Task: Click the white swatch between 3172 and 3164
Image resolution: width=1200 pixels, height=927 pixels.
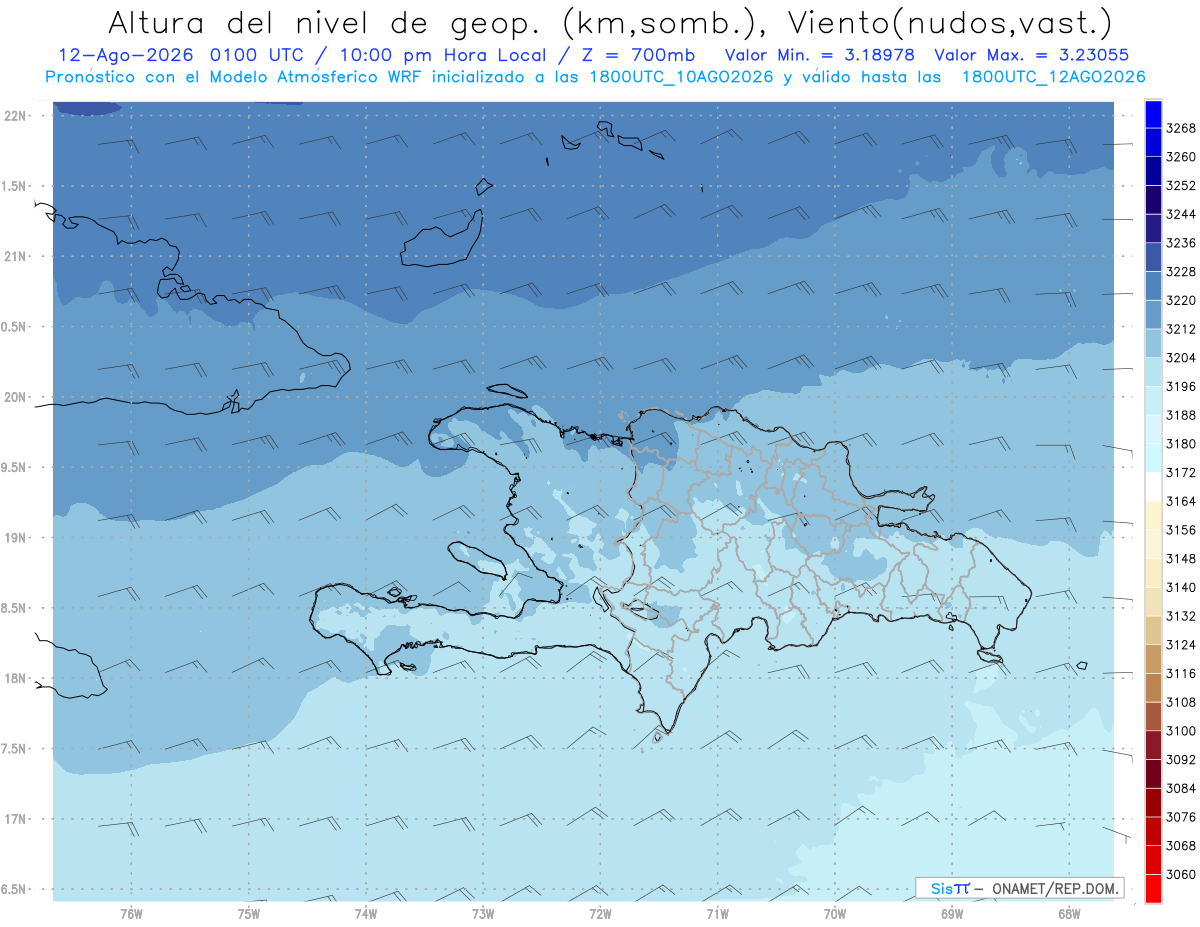Action: pyautogui.click(x=1153, y=486)
